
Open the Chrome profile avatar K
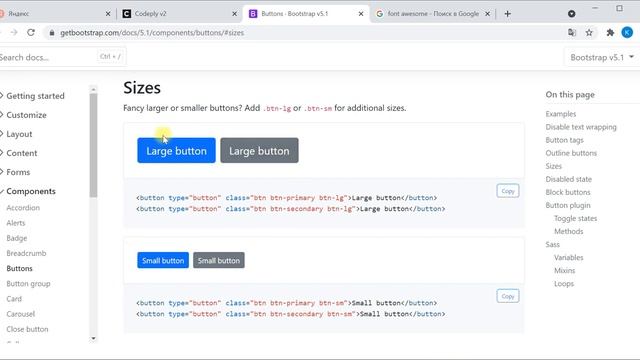point(627,32)
